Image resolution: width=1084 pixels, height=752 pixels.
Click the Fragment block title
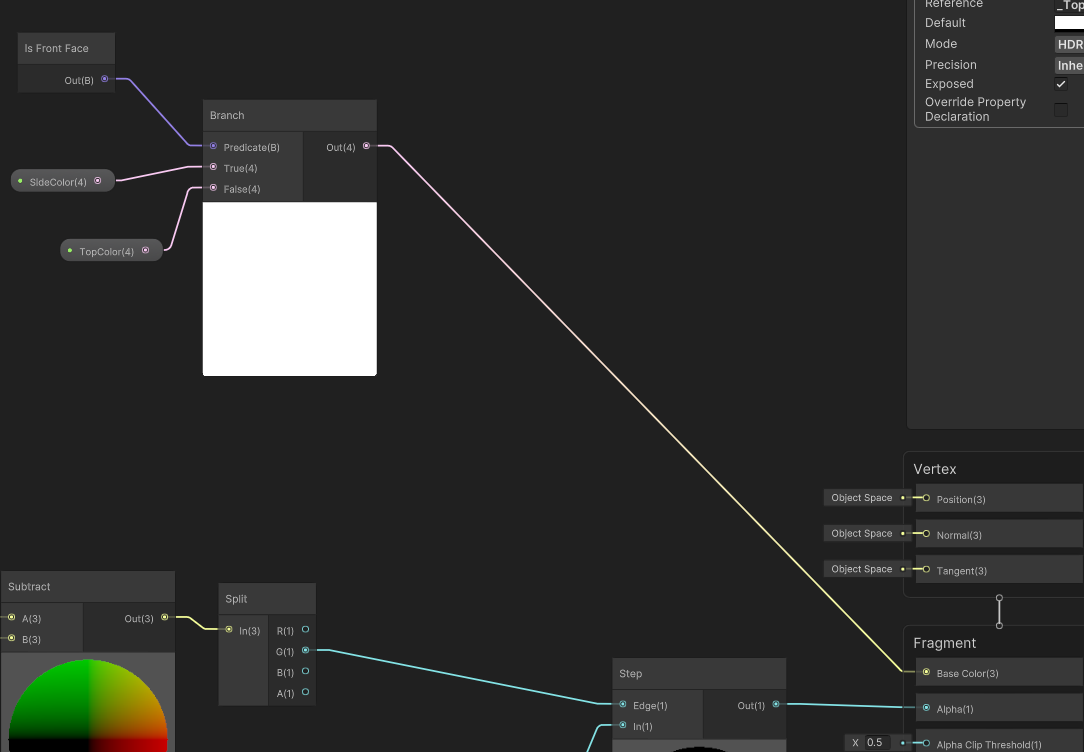944,643
